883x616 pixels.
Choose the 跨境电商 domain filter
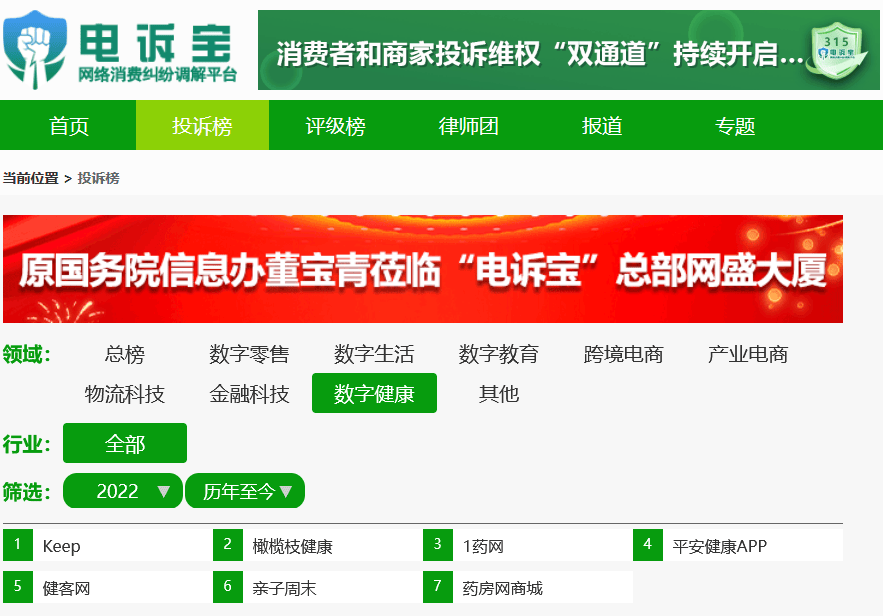pos(623,354)
